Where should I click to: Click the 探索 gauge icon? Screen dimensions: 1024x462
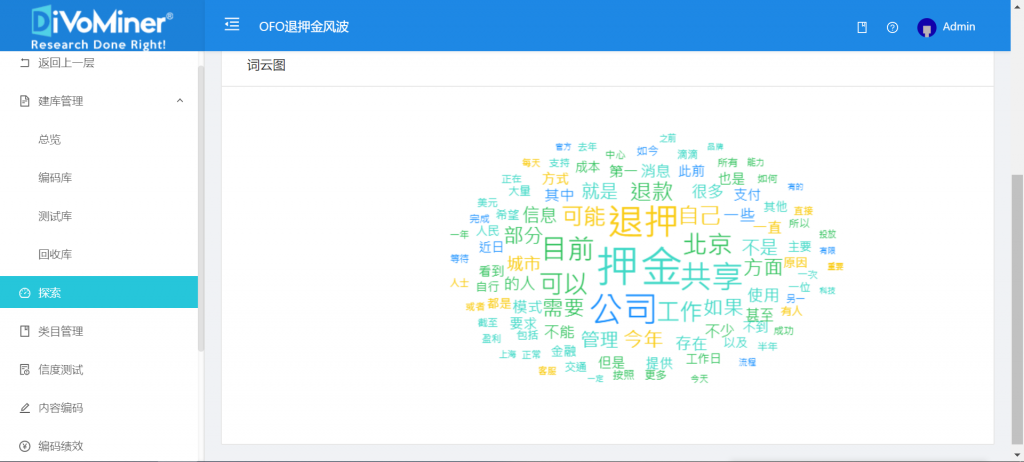pyautogui.click(x=25, y=293)
